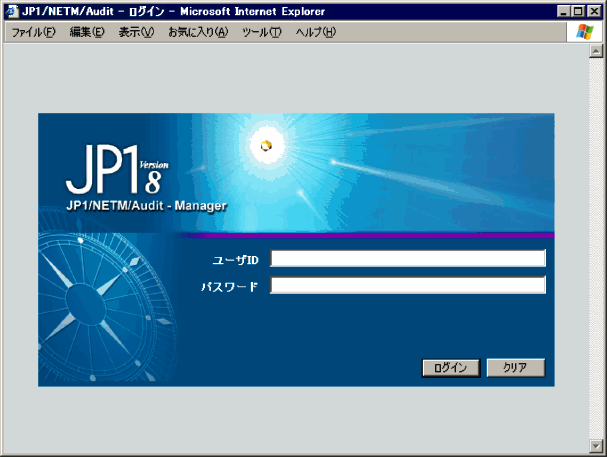Image resolution: width=607 pixels, height=457 pixels.
Task: Minimize the Internet Explorer window
Action: [x=564, y=11]
